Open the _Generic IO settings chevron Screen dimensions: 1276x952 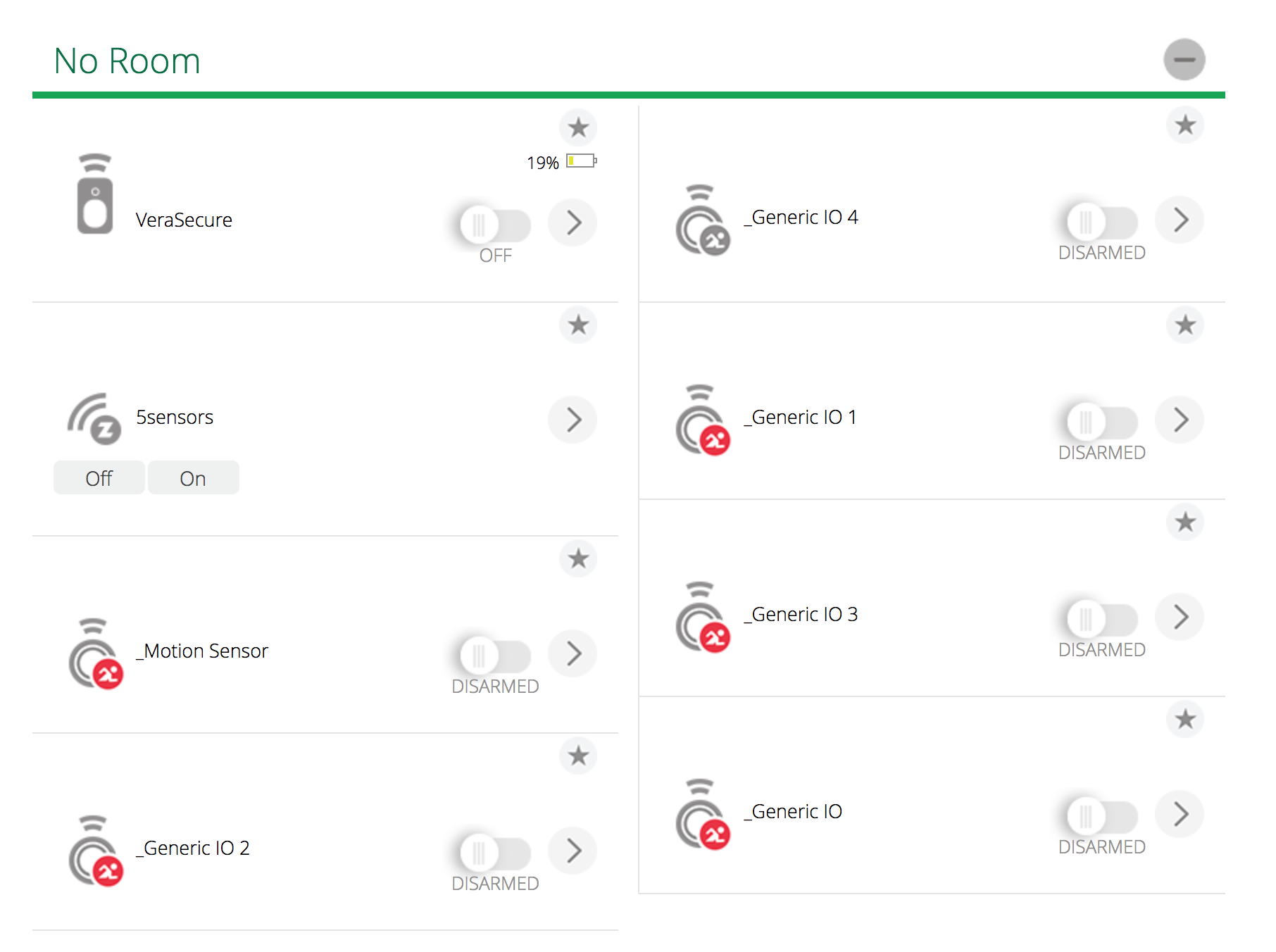tap(1180, 815)
